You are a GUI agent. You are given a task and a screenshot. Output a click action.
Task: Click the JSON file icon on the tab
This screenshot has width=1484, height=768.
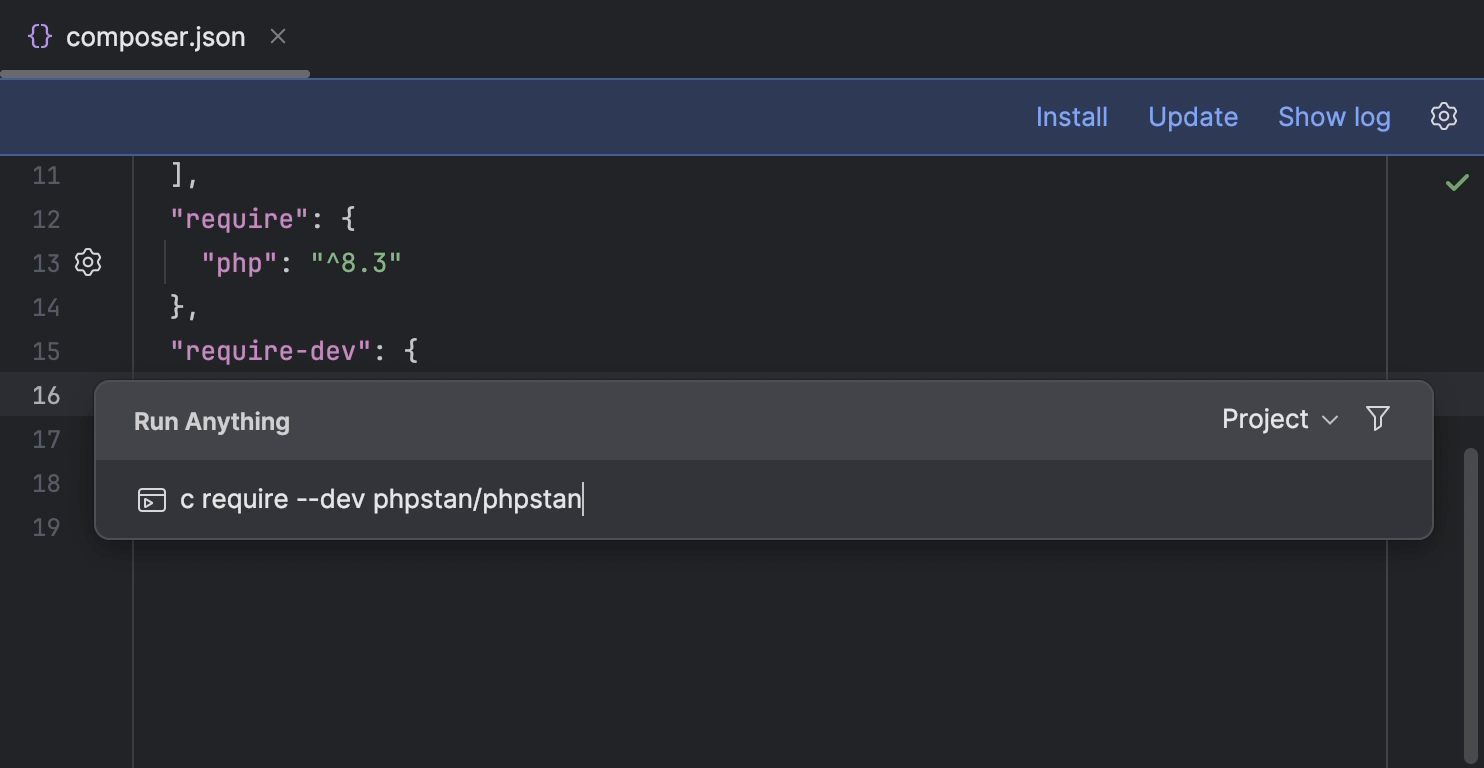39,36
